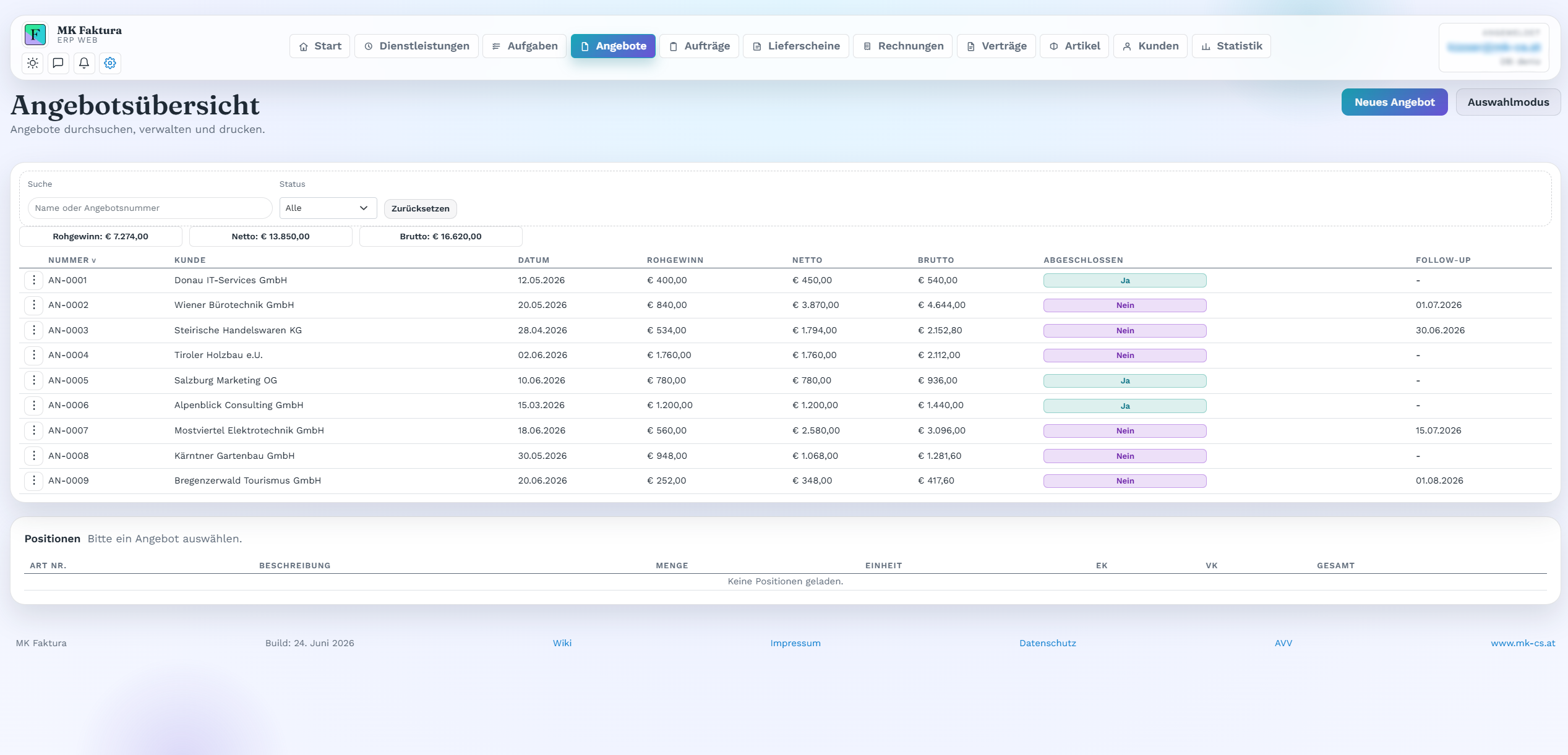Click the MK Faktura logo icon

tap(35, 34)
